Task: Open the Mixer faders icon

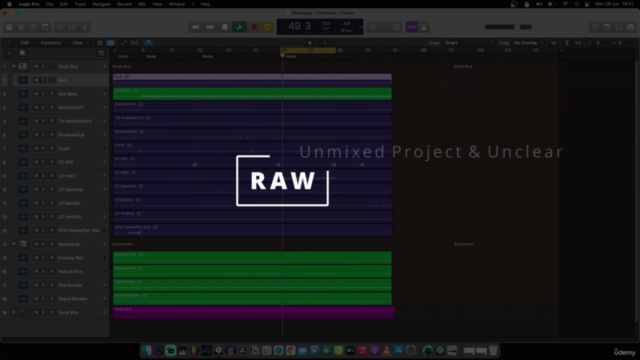Action: (73, 27)
